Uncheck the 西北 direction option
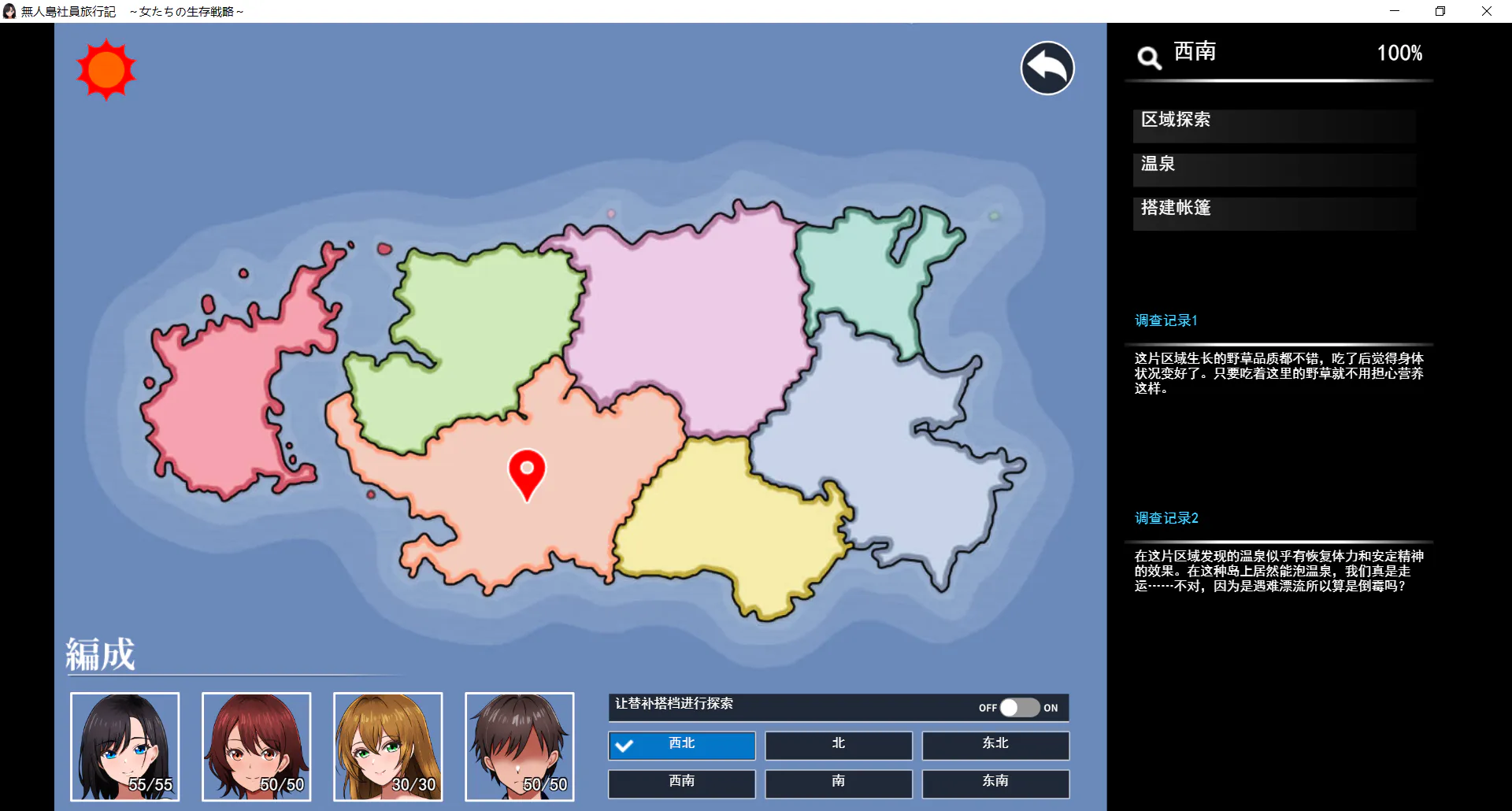The width and height of the screenshot is (1512, 811). 681,745
